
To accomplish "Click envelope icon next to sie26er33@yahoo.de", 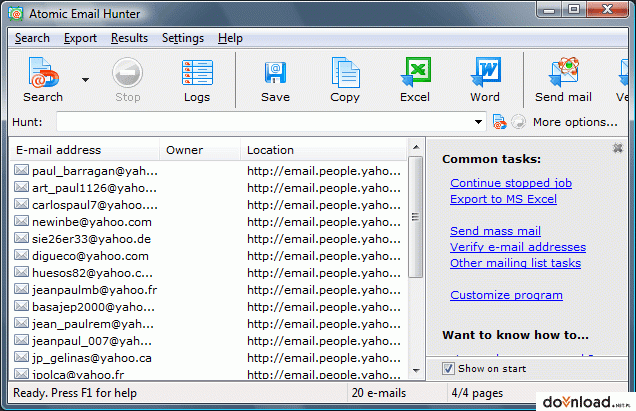I will pos(21,238).
